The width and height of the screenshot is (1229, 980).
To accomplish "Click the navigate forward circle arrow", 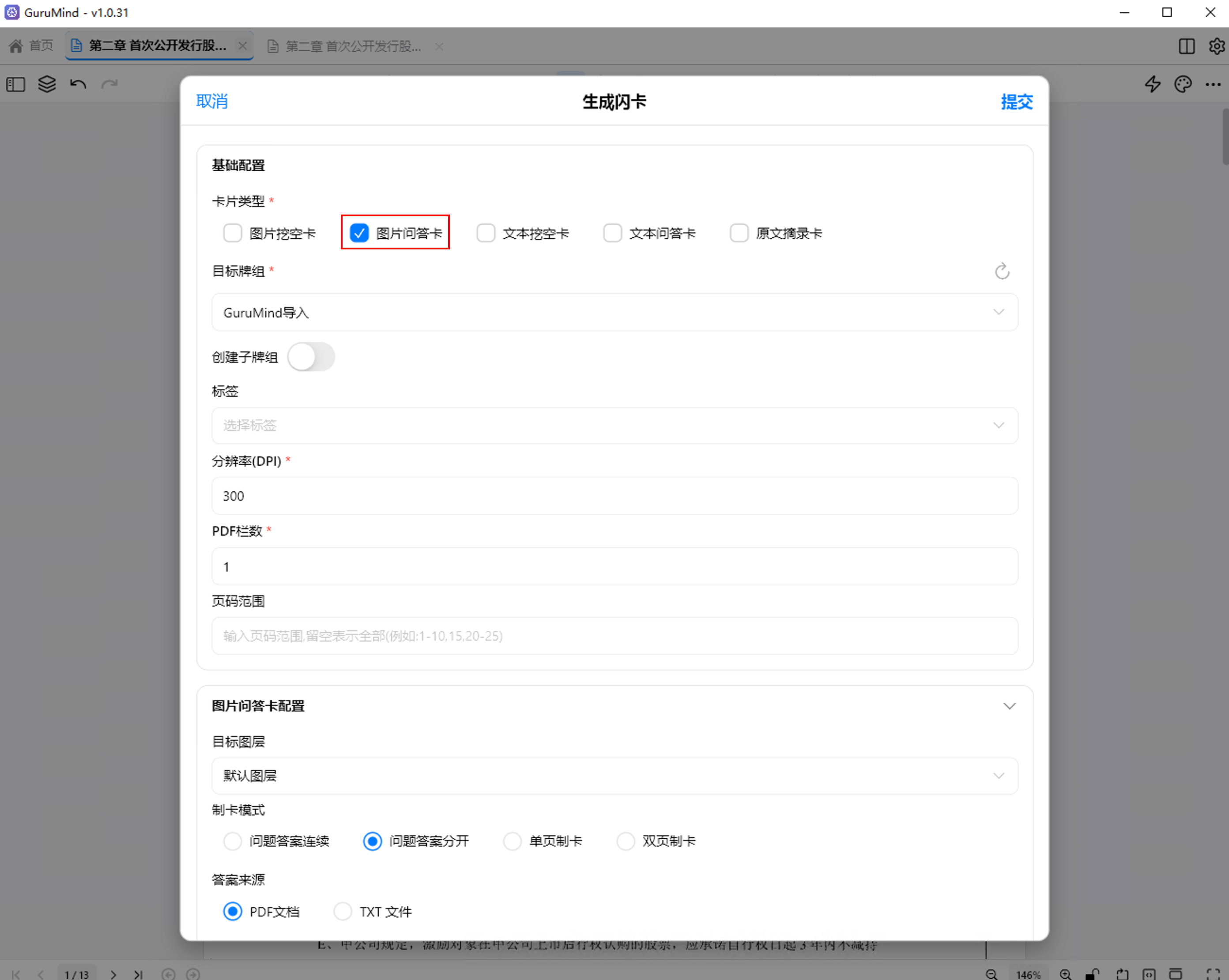I will tap(193, 974).
